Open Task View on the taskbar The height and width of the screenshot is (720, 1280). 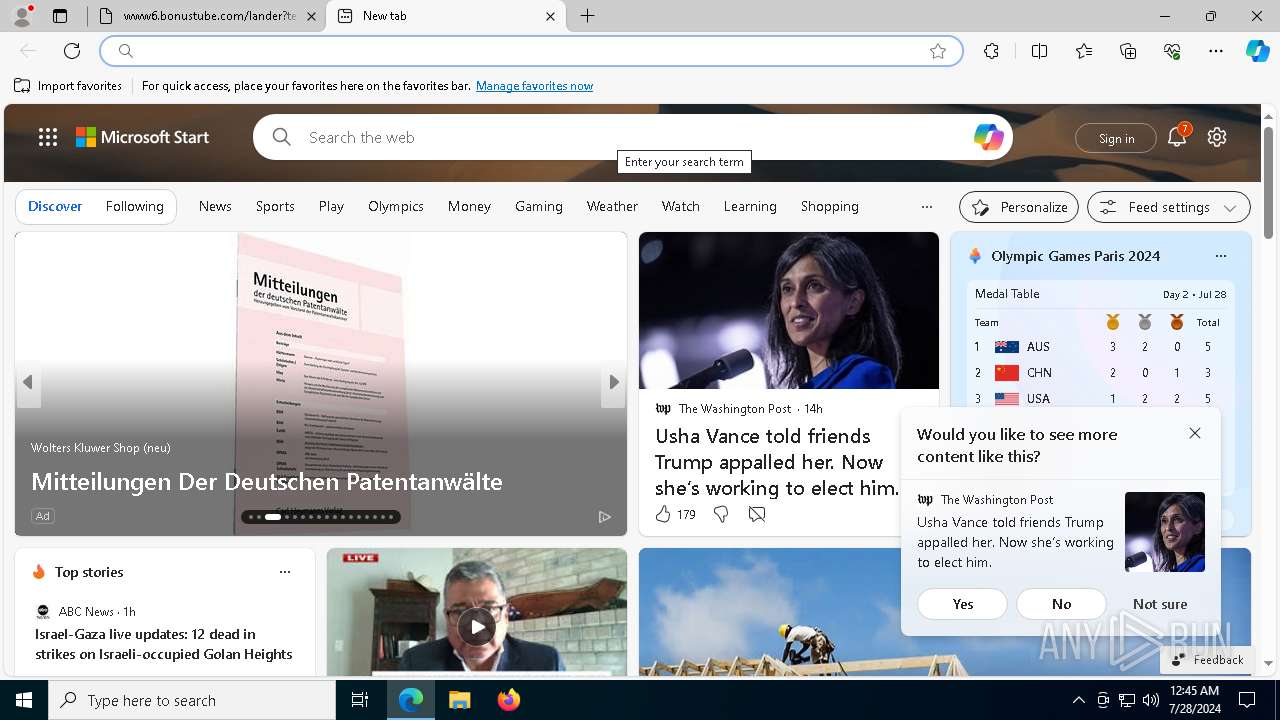coord(360,700)
